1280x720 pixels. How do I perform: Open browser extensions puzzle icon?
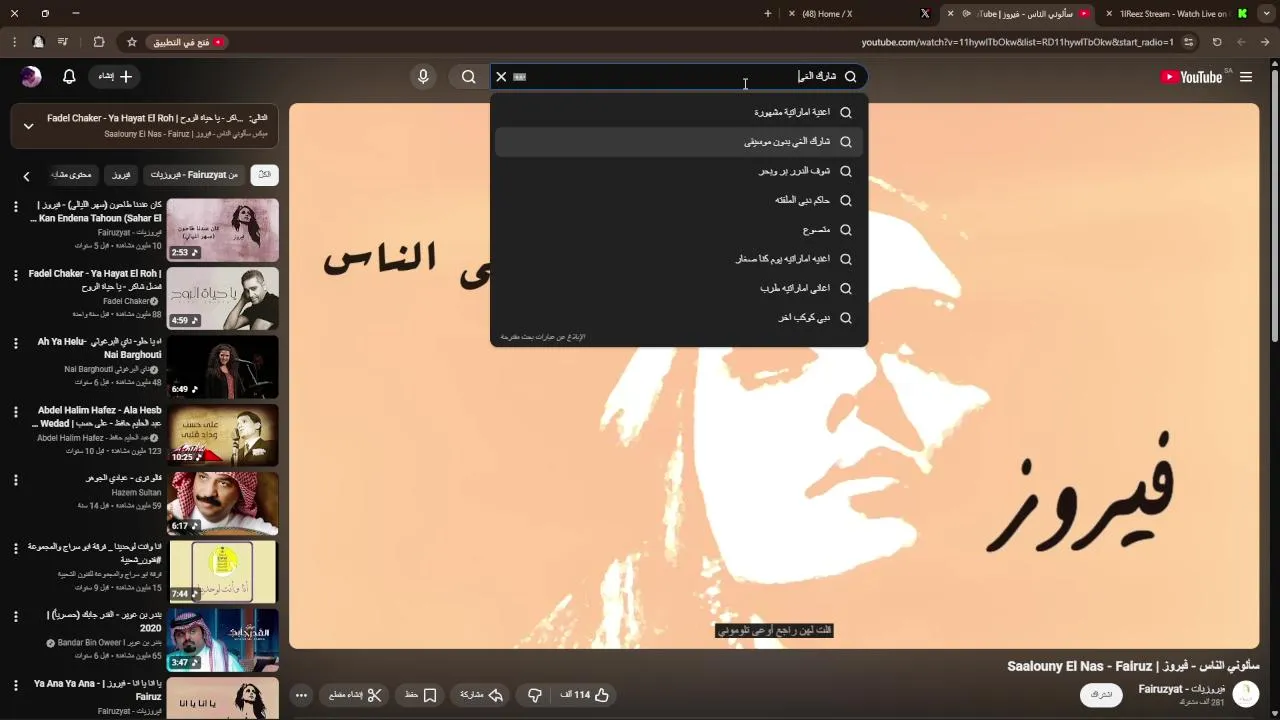point(99,42)
